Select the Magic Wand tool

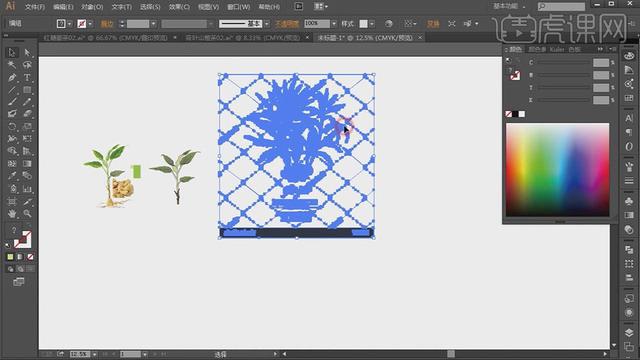(12, 64)
